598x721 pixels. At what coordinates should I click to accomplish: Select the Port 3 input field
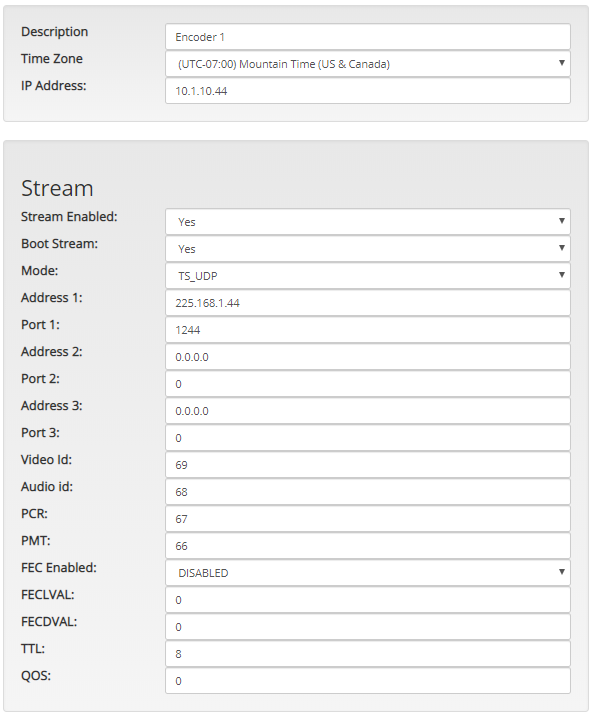click(x=368, y=438)
